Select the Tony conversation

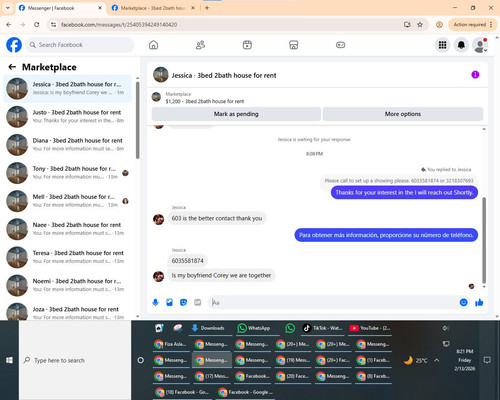pyautogui.click(x=68, y=173)
